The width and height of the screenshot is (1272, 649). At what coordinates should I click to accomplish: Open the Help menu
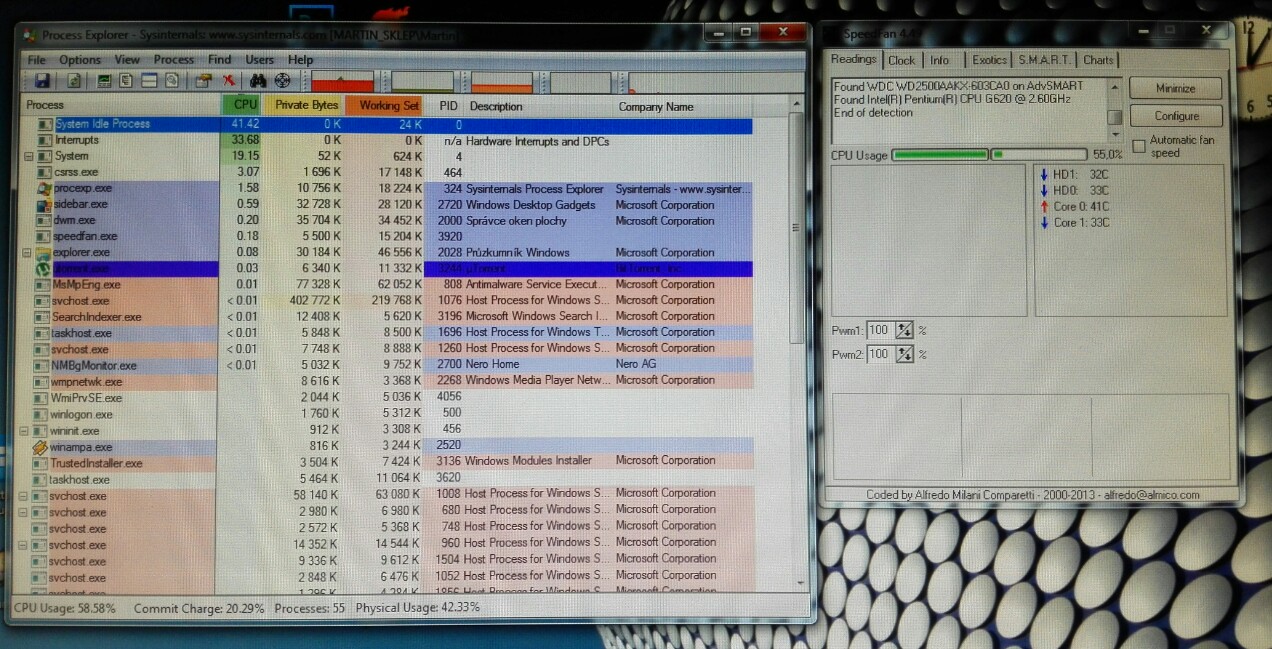coord(301,60)
